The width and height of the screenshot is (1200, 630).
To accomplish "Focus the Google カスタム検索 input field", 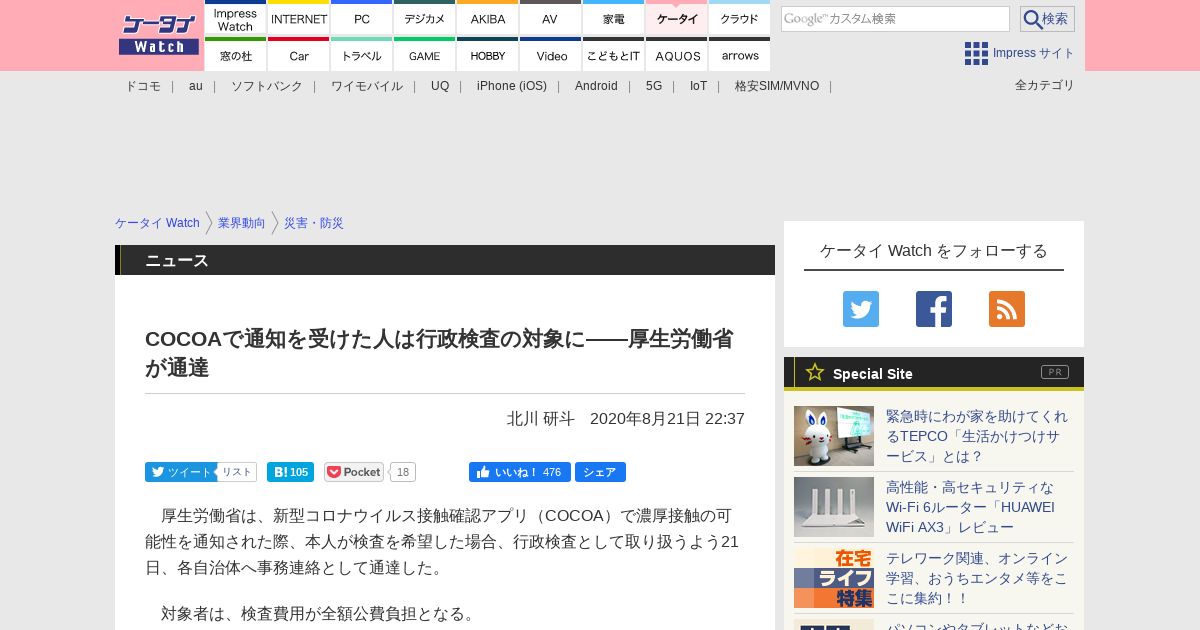I will click(x=895, y=19).
